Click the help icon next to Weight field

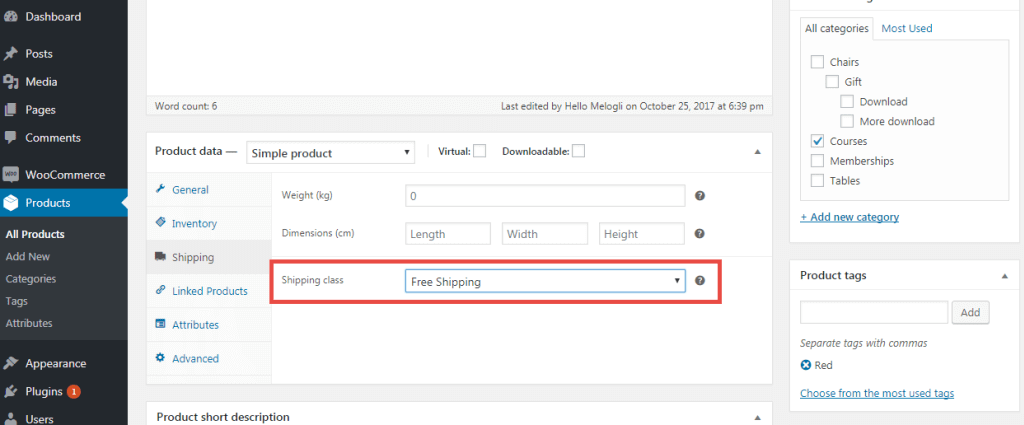pos(699,195)
